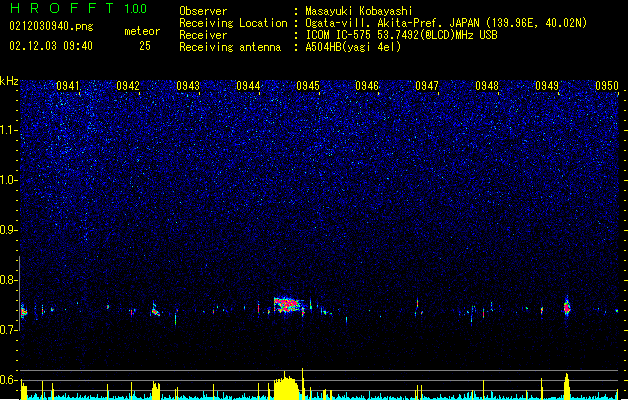Click the large meteor echo near 0944
629x400 pixels.
pos(287,305)
